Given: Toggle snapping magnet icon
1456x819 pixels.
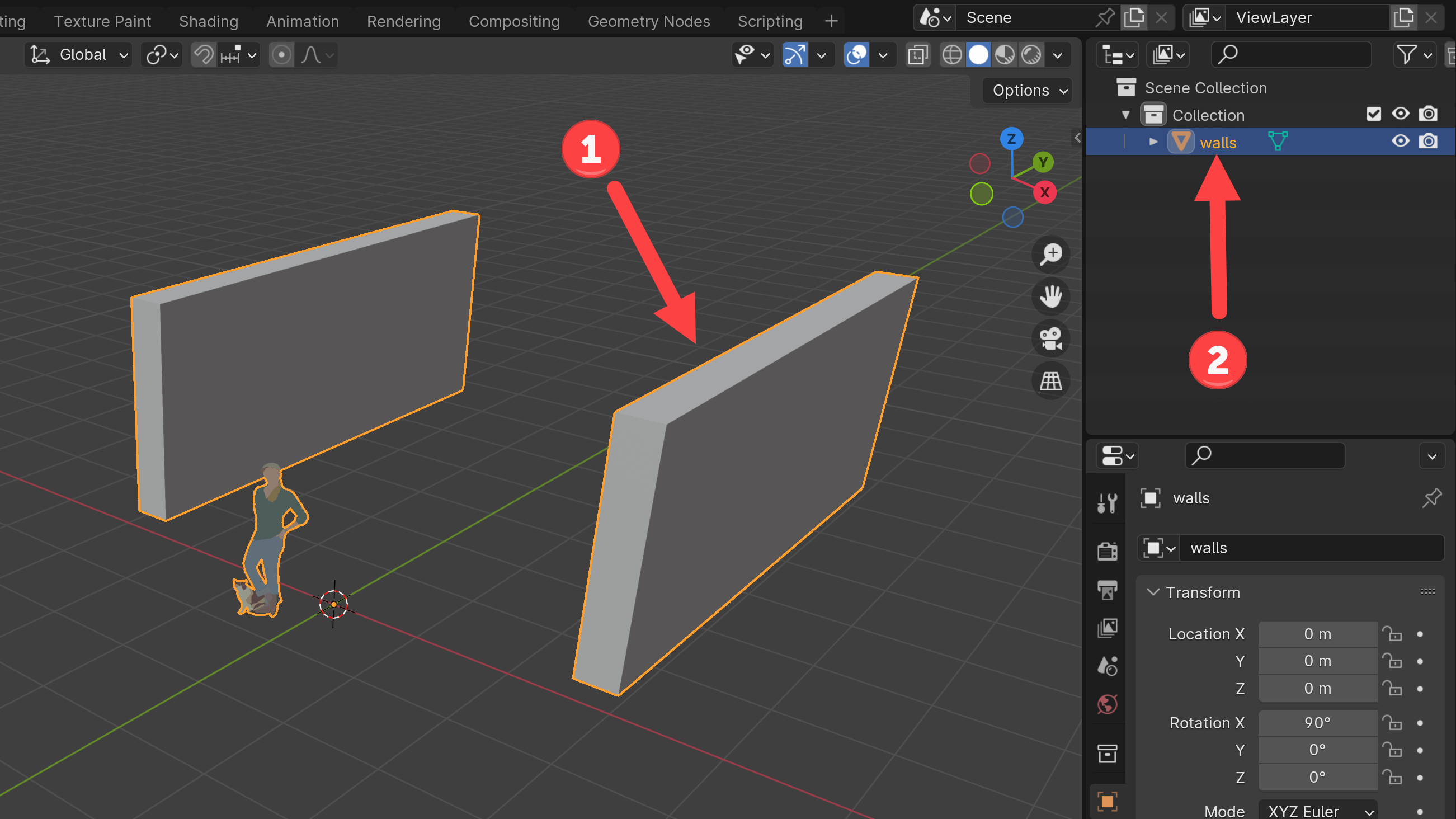Looking at the screenshot, I should tap(204, 55).
